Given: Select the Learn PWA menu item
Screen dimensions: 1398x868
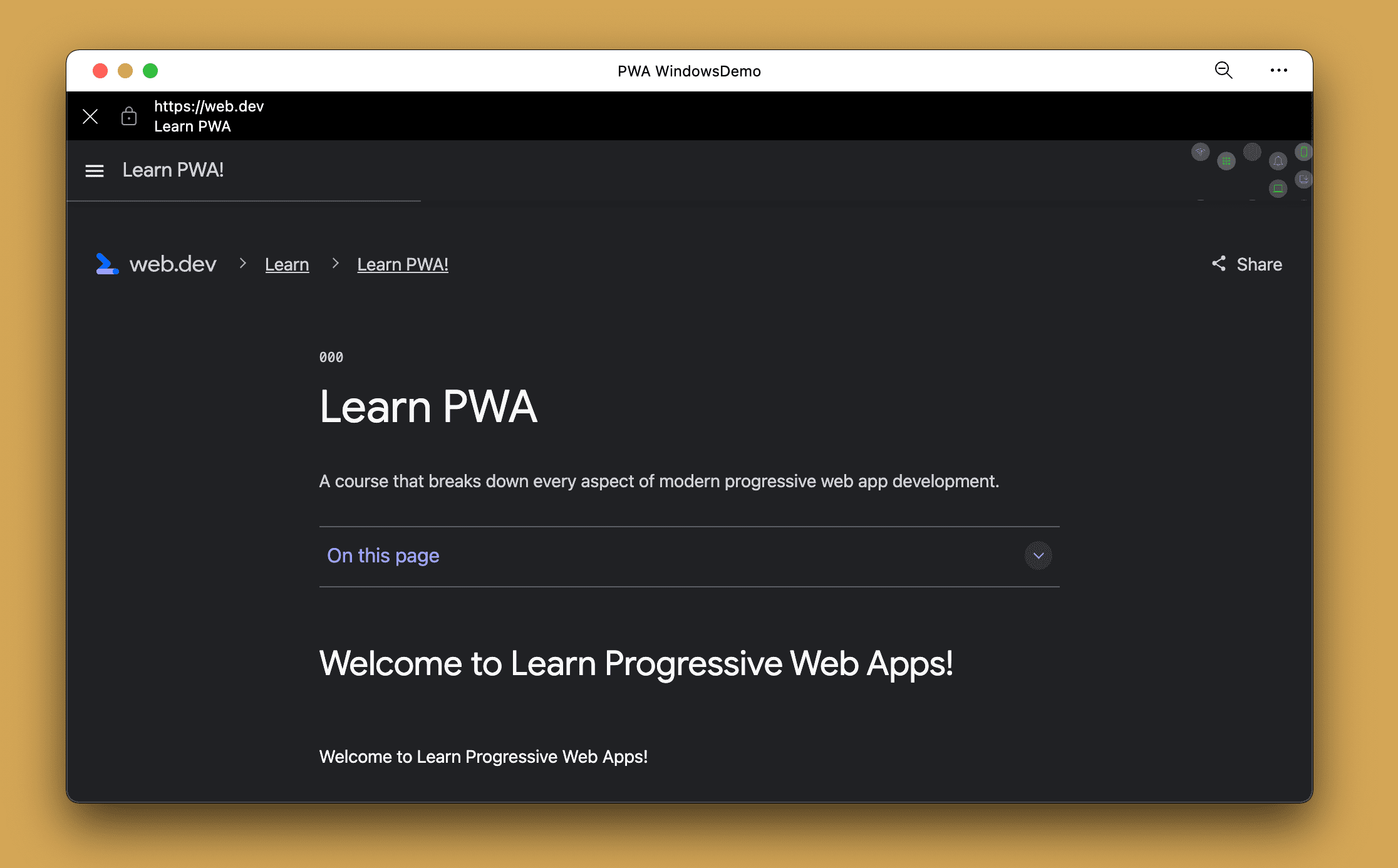Looking at the screenshot, I should [172, 169].
